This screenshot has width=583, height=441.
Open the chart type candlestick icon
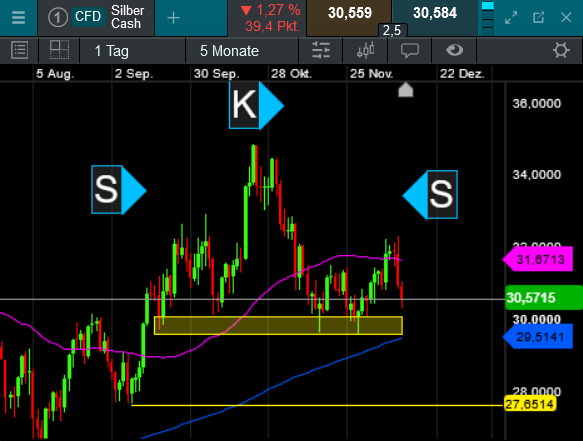pos(365,50)
